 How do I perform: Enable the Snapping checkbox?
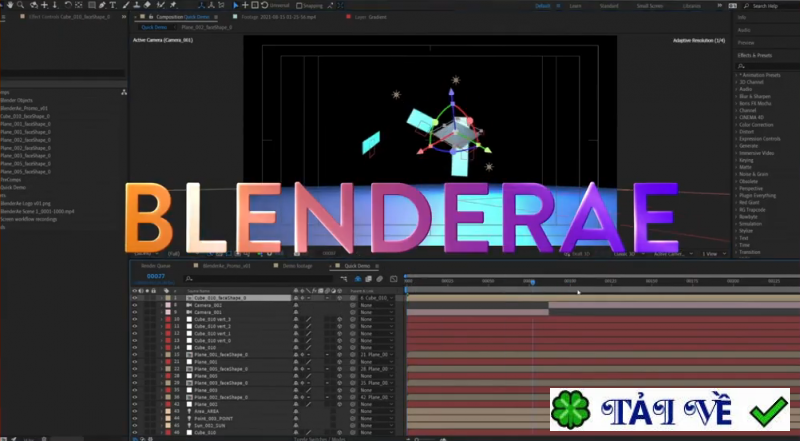point(299,6)
